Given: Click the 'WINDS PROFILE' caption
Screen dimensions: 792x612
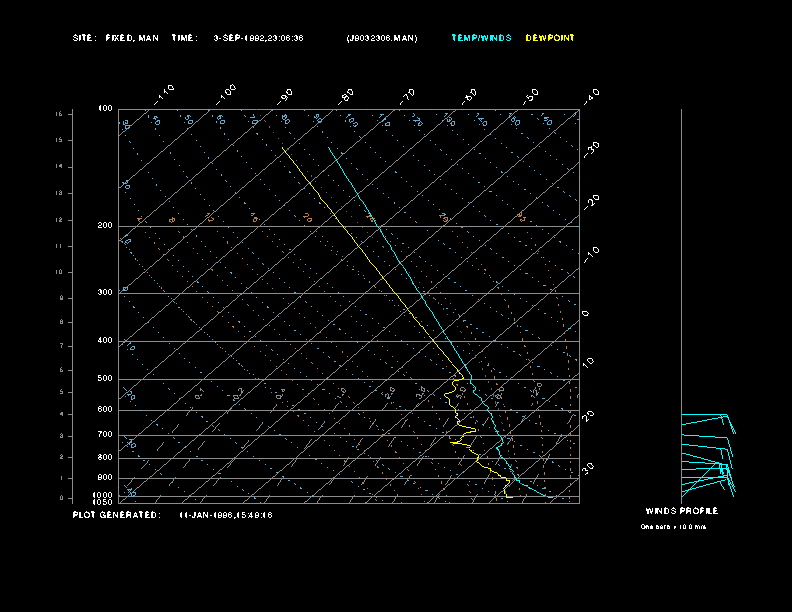Looking at the screenshot, I should click(x=681, y=511).
